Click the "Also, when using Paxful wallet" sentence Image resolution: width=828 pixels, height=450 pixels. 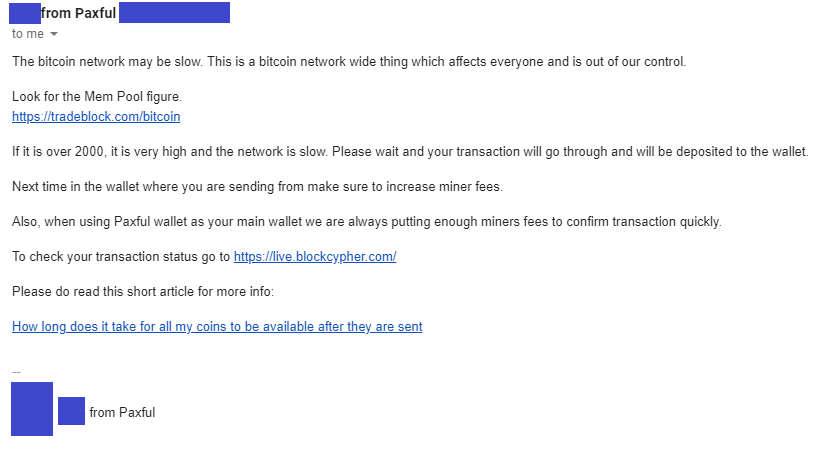[x=300, y=222]
